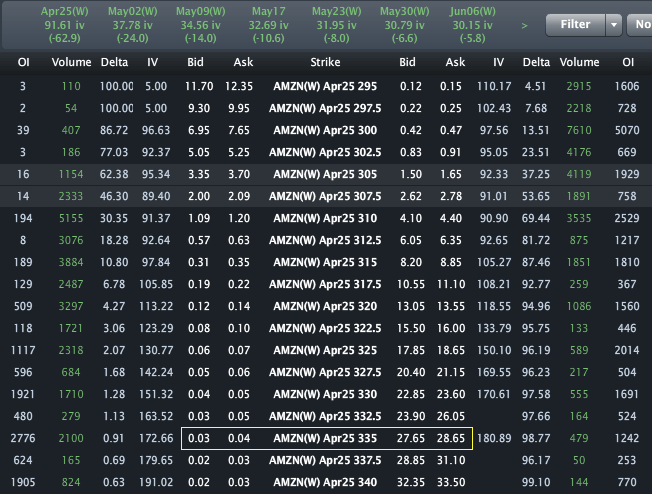Select strike AMZN(W) Apr25 330
The width and height of the screenshot is (652, 494).
pyautogui.click(x=325, y=395)
